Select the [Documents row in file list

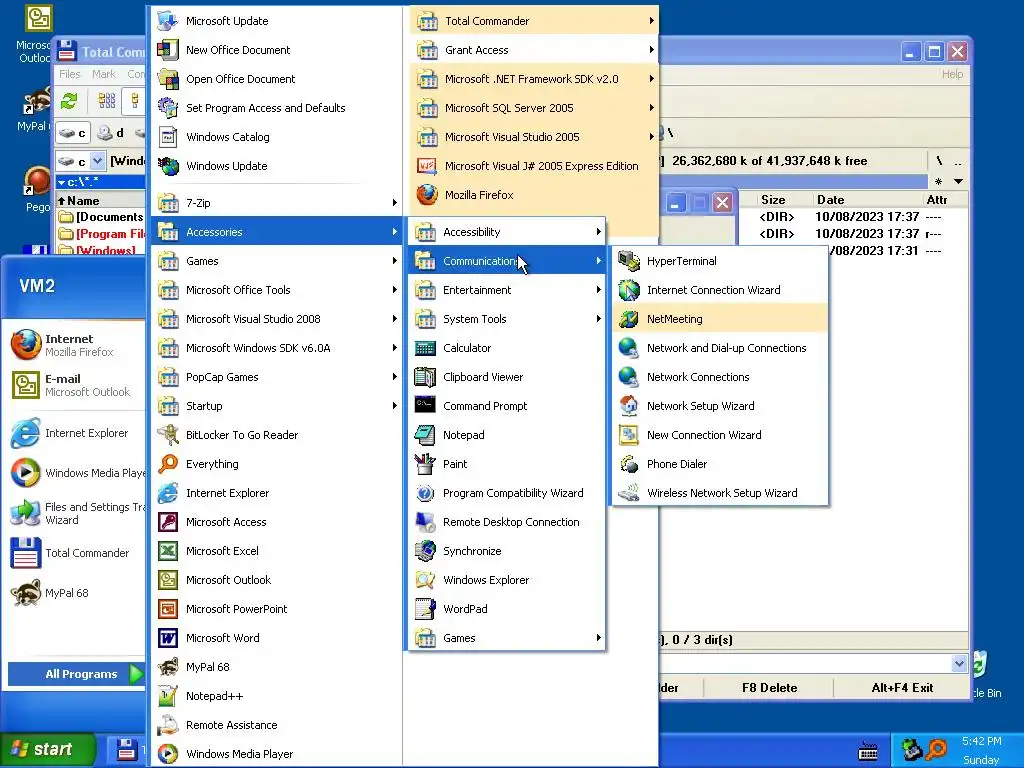(x=101, y=217)
